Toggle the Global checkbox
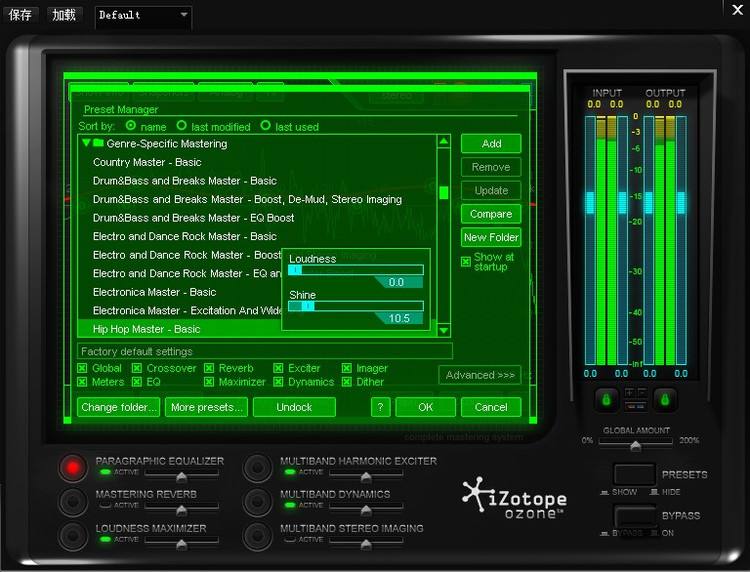The width and height of the screenshot is (750, 572). 82,368
